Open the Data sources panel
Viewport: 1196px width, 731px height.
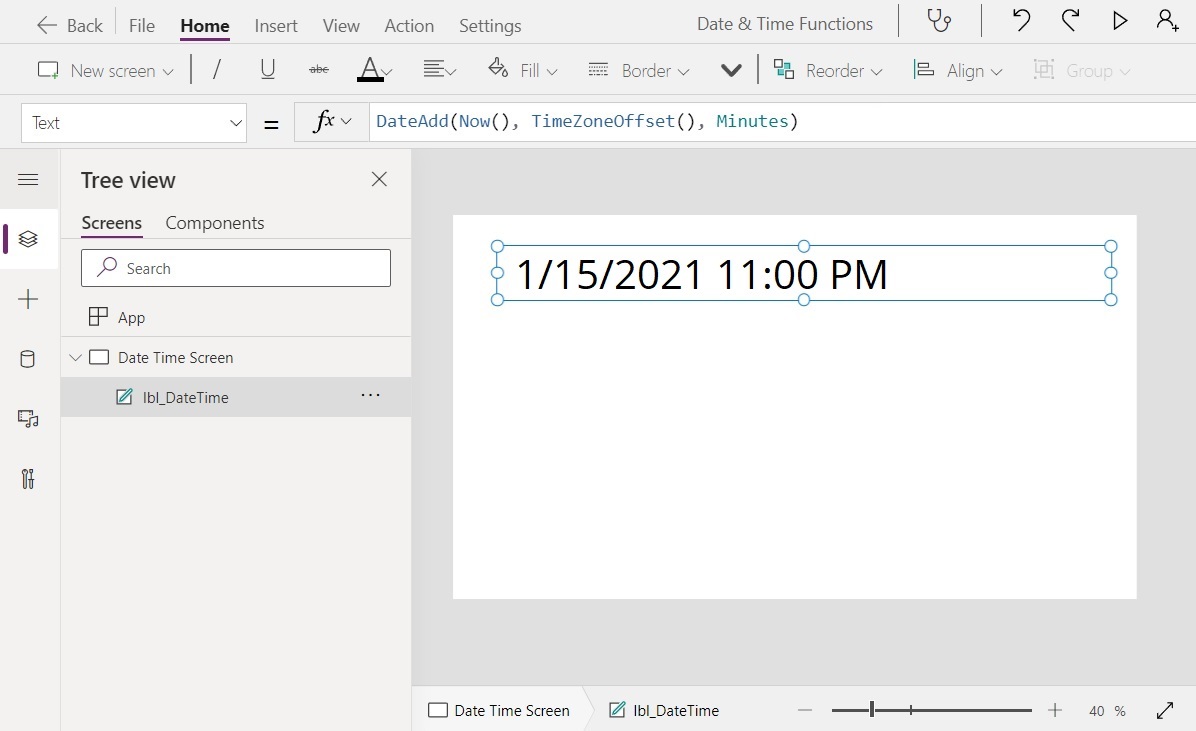tap(28, 359)
